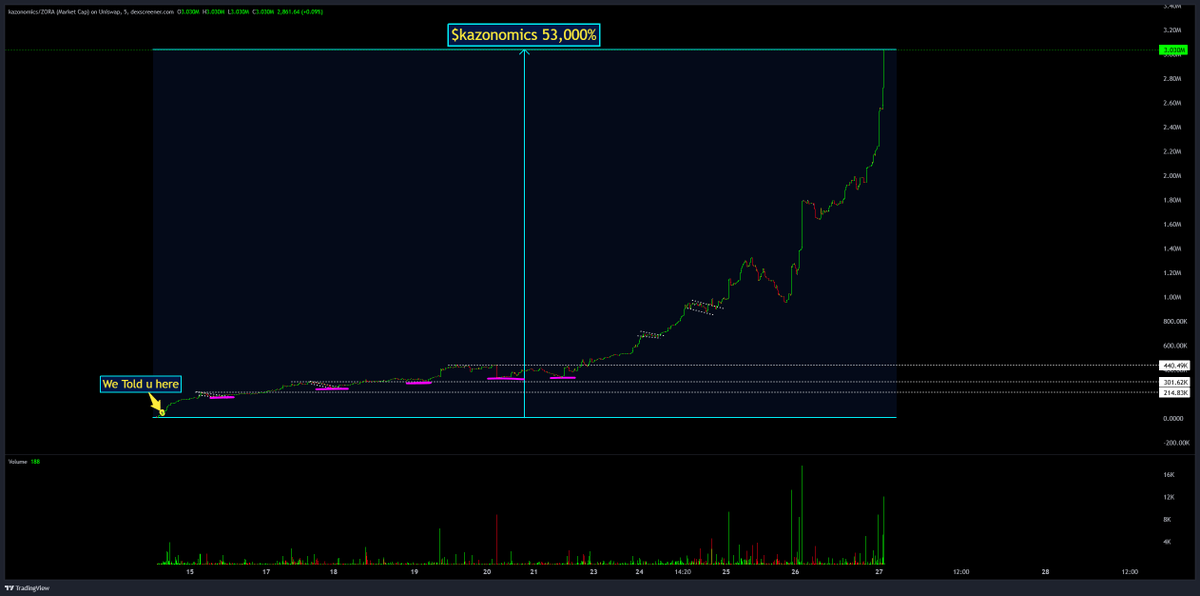Click the 8K volume axis label

click(x=1166, y=519)
